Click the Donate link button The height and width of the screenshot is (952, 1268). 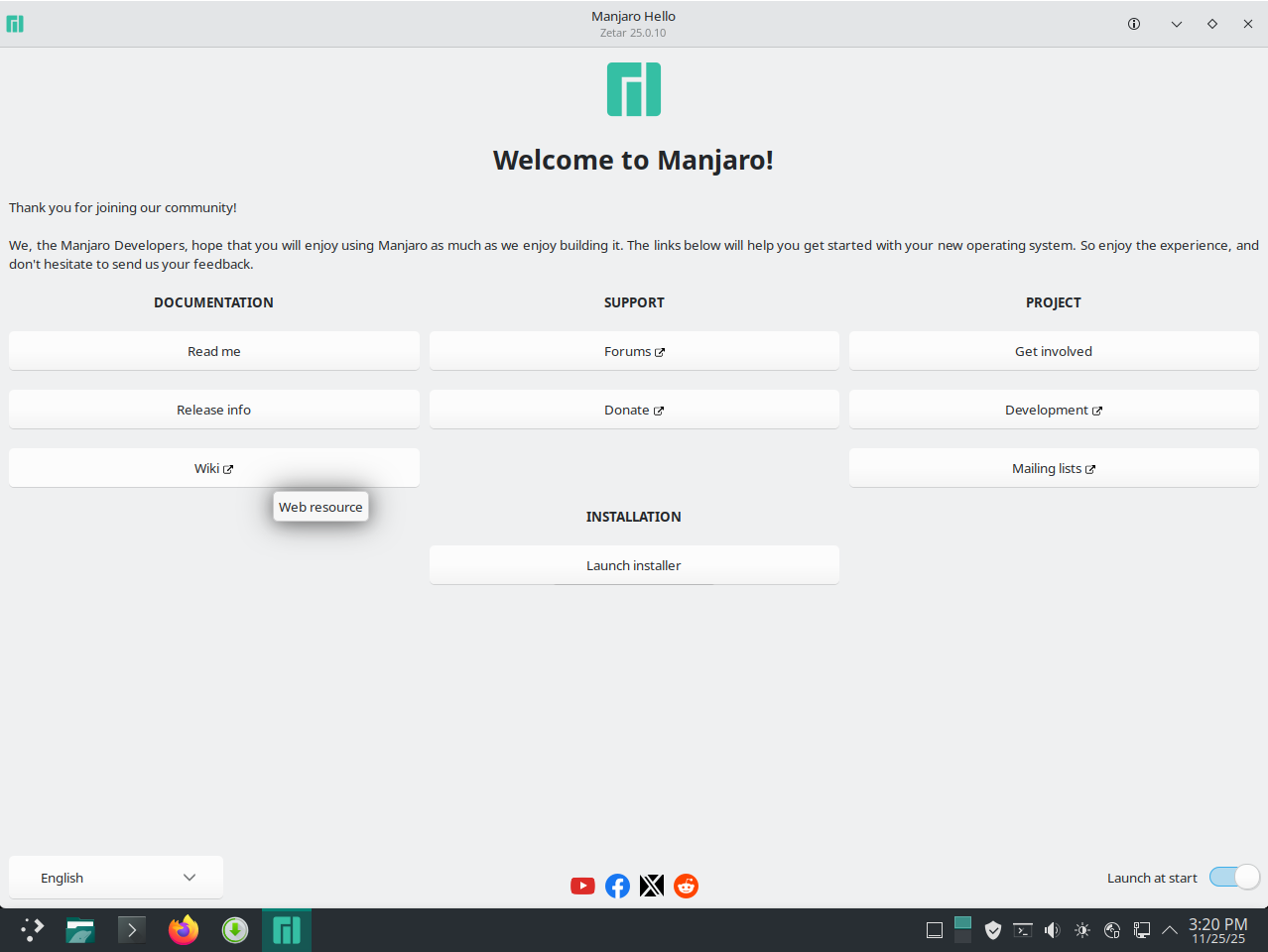[634, 410]
